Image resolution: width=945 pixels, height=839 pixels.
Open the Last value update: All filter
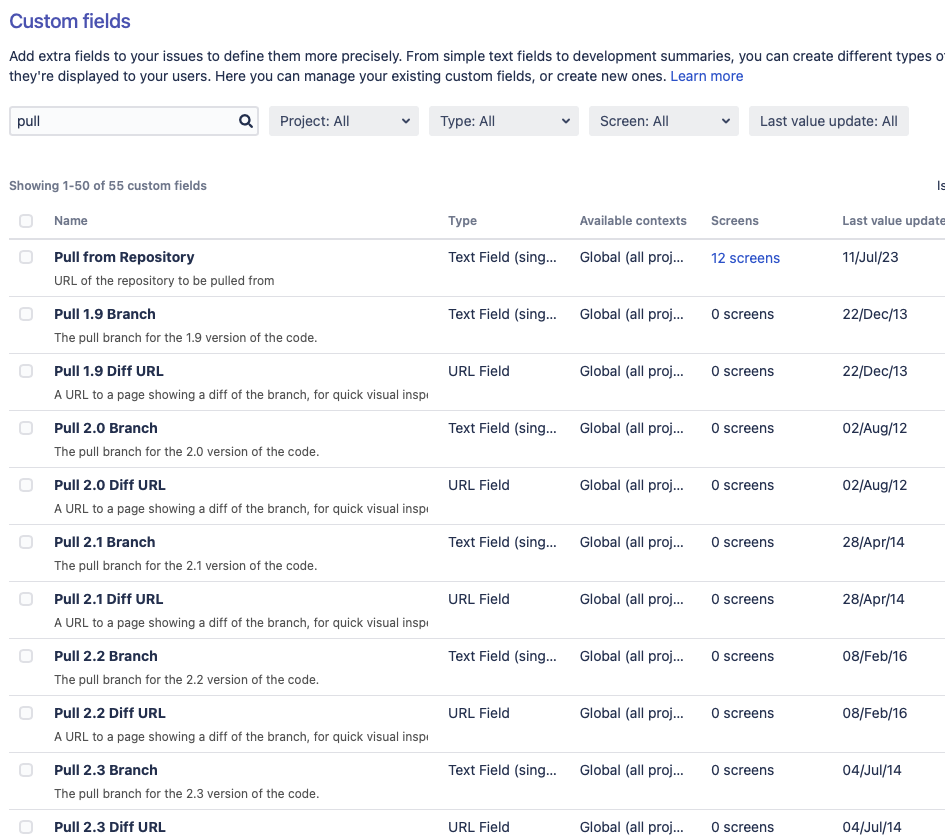pos(829,121)
